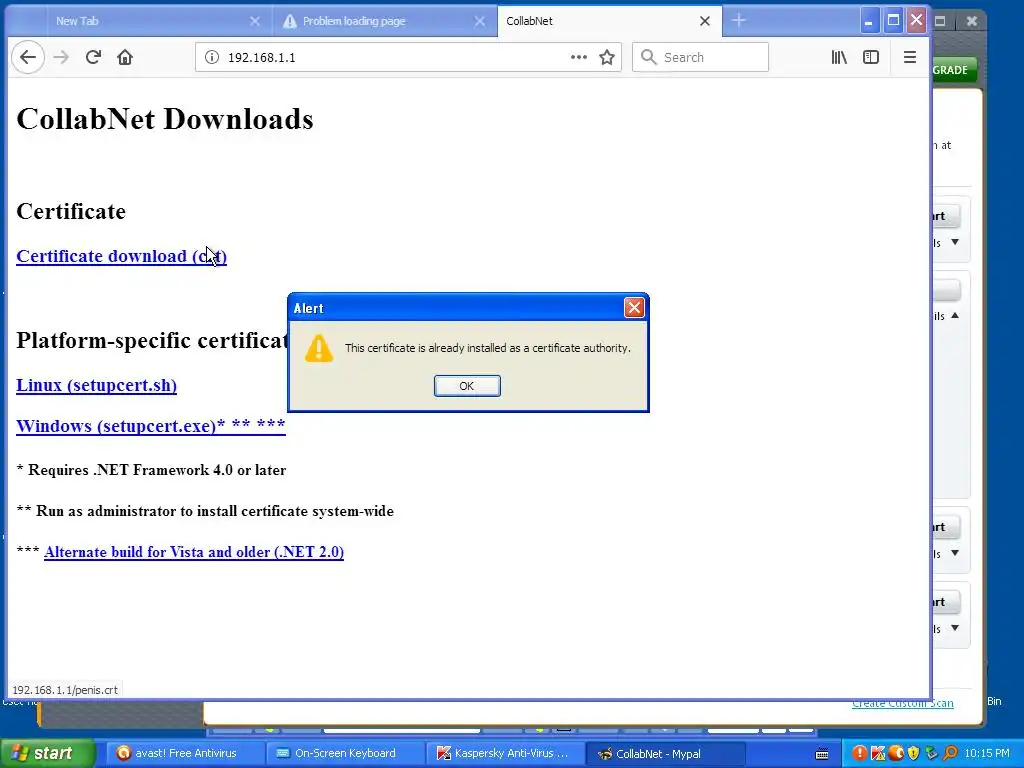1024x768 pixels.
Task: Click the Forward arrow in the toolbar
Action: [x=61, y=57]
